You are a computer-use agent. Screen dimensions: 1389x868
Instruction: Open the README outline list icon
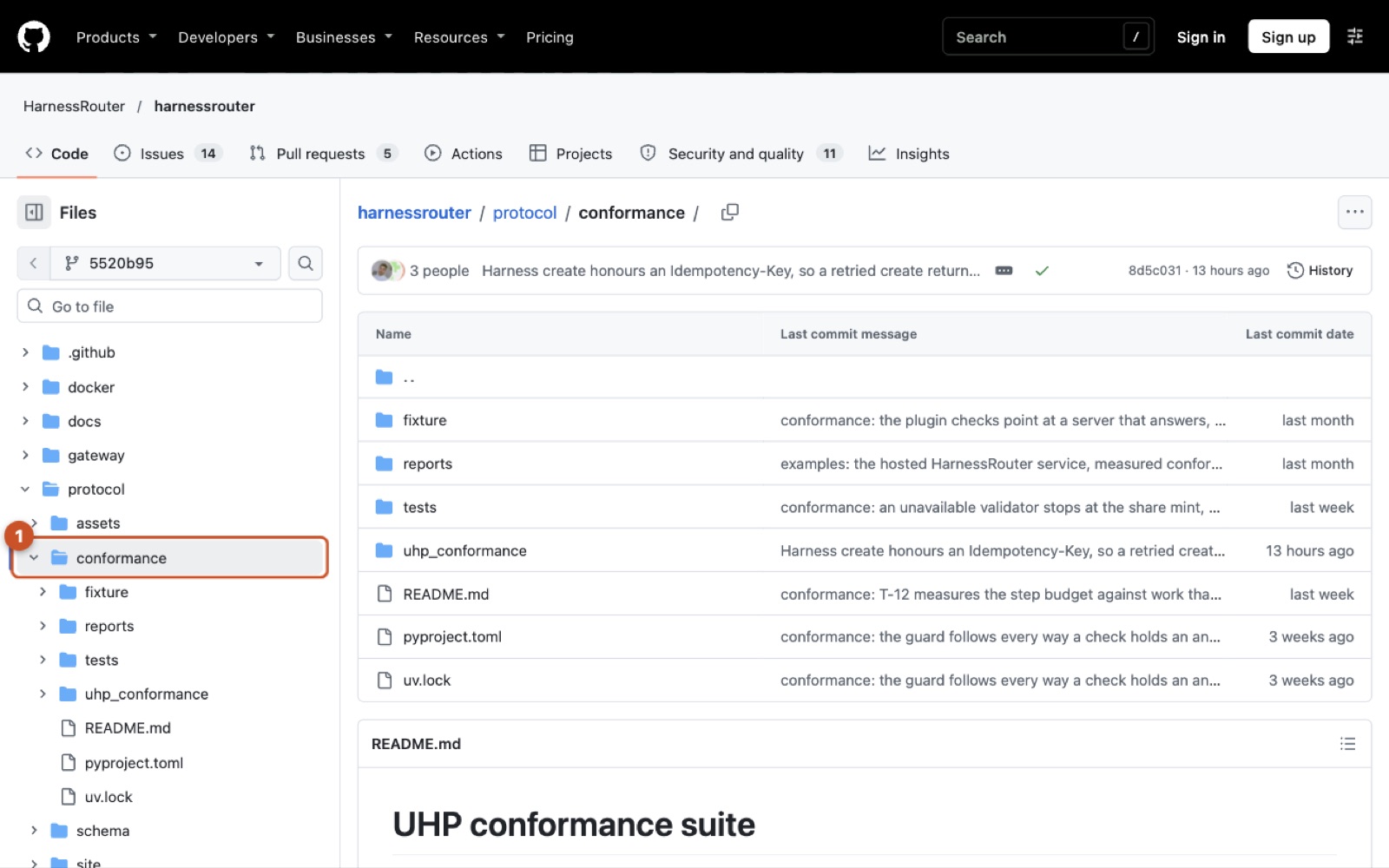(x=1347, y=744)
